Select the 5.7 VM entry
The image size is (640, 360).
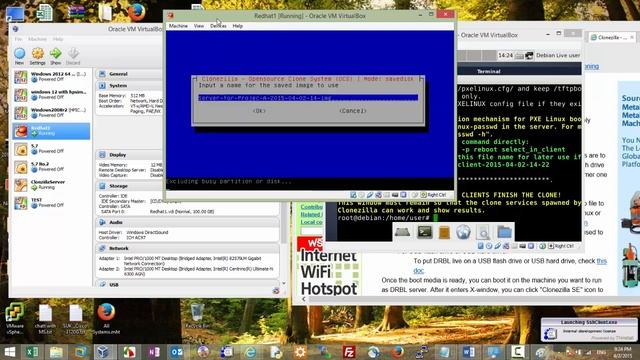(x=51, y=149)
